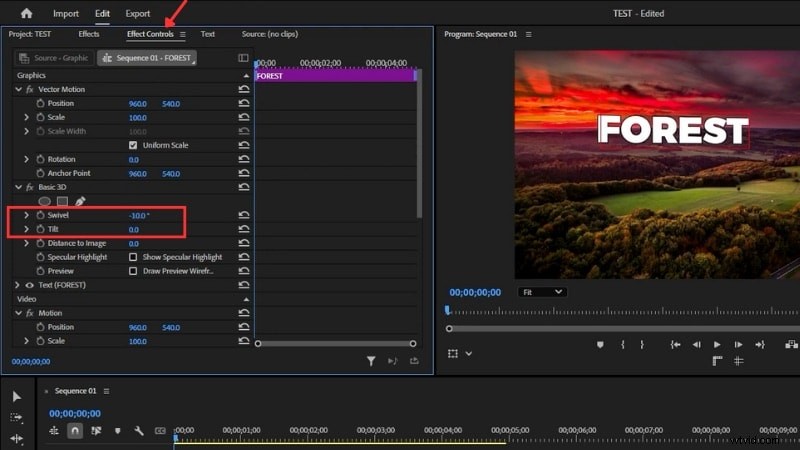Toggle Vector Motion Position stopwatch animation

[x=40, y=103]
